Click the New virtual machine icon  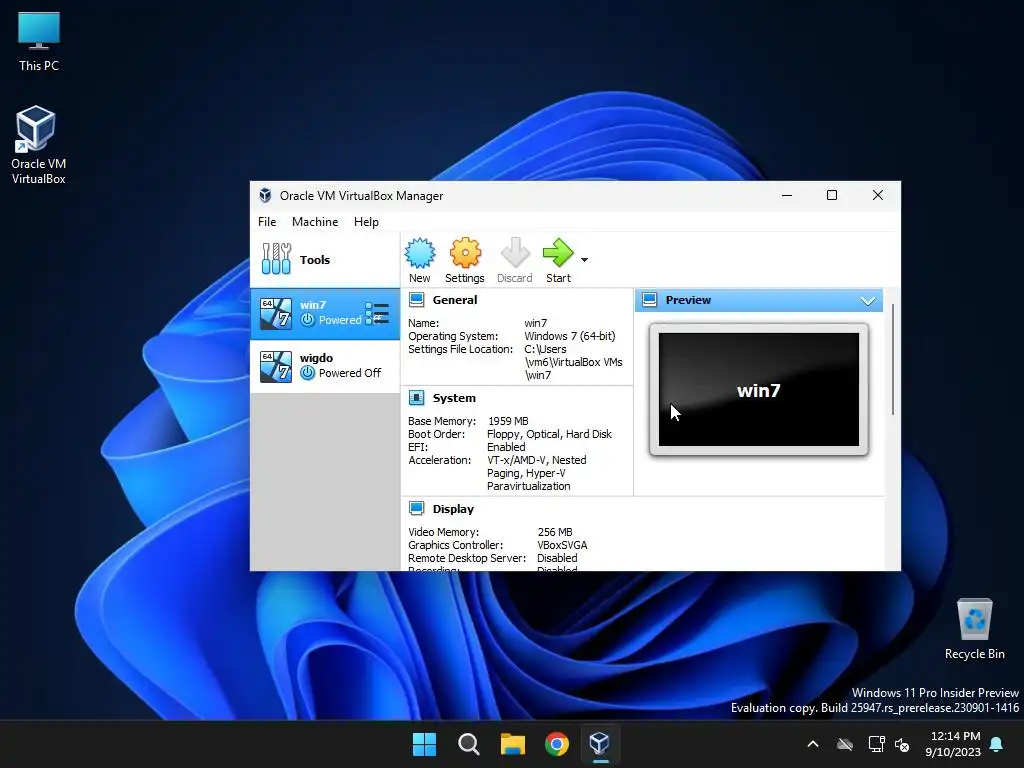[420, 253]
